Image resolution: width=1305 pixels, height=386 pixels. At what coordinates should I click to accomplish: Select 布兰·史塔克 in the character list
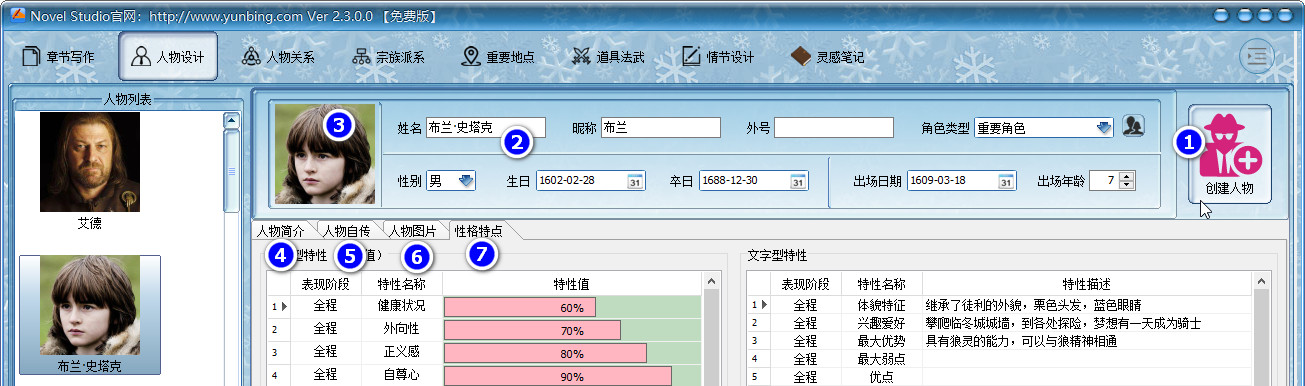pyautogui.click(x=90, y=314)
